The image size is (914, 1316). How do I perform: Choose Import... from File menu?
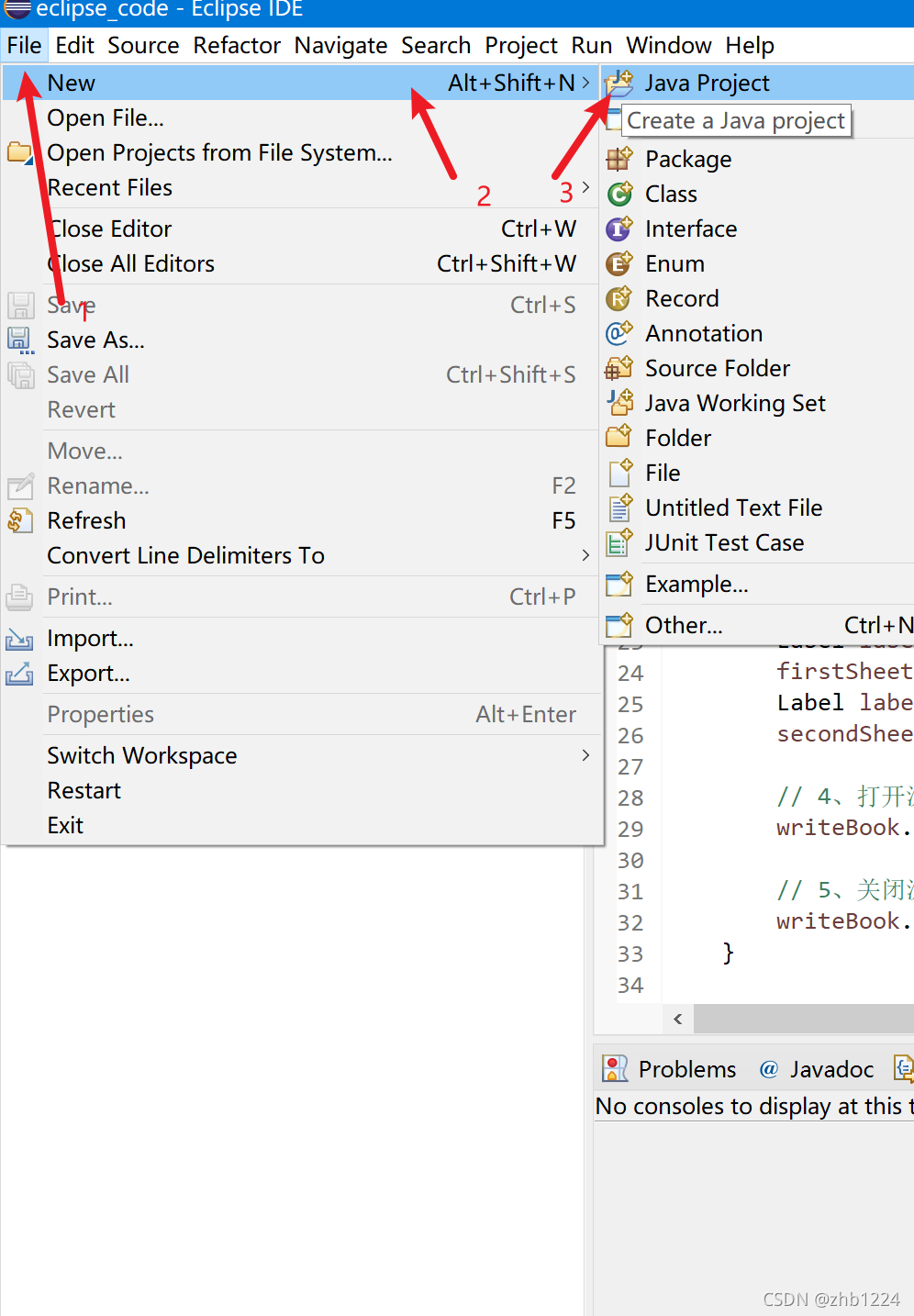[x=301, y=638]
